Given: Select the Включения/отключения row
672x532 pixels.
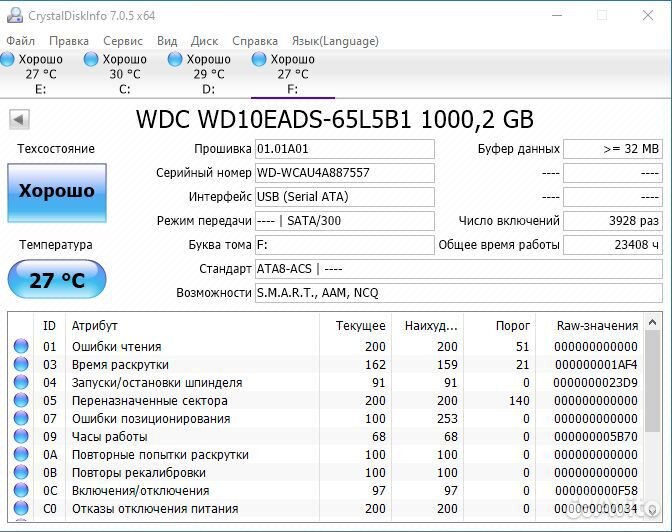Looking at the screenshot, I should tap(326, 490).
